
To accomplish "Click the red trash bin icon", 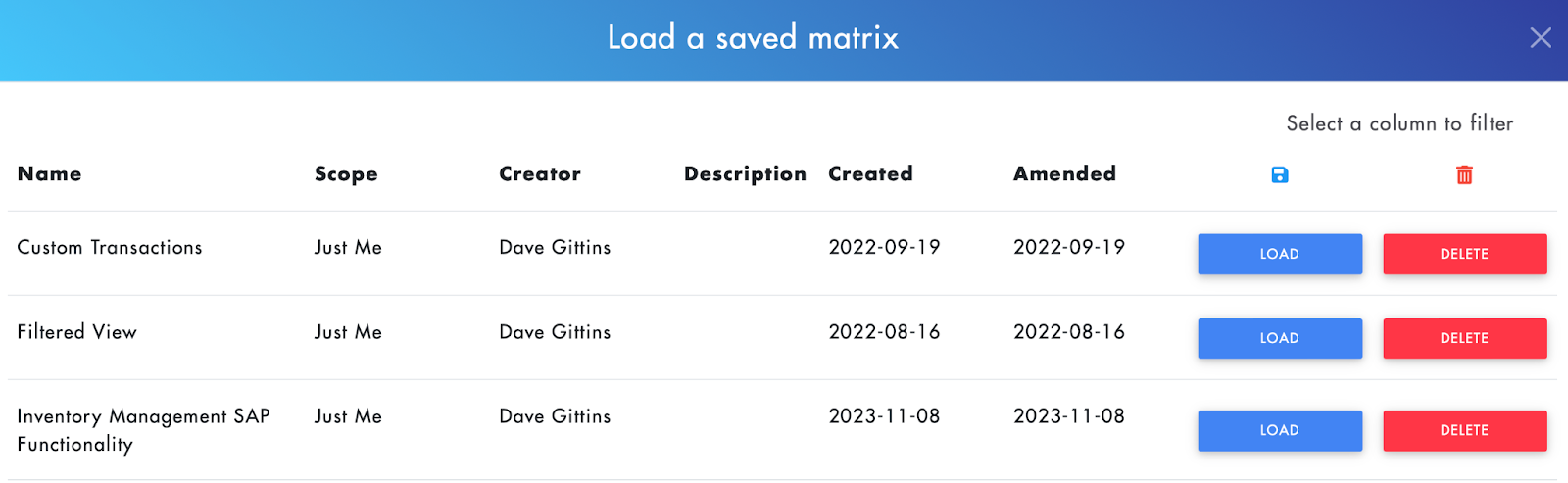I will pyautogui.click(x=1464, y=175).
